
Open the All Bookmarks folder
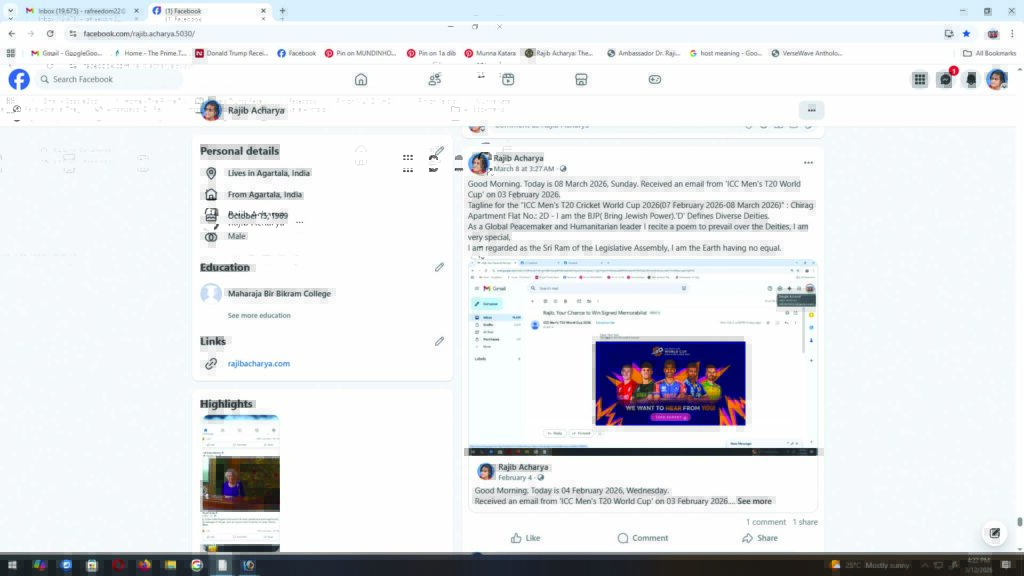pos(989,53)
